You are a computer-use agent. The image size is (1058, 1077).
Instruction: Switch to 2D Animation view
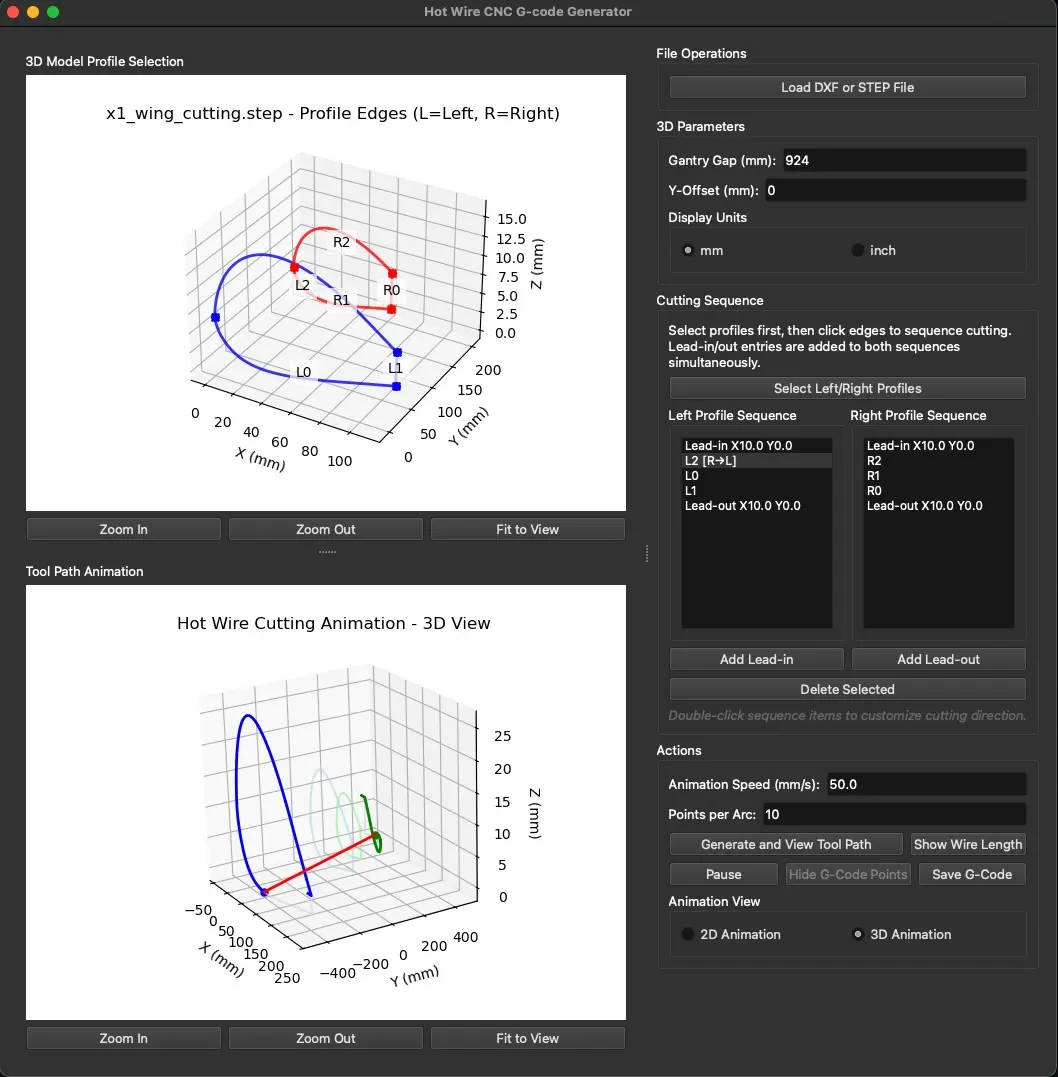[687, 934]
